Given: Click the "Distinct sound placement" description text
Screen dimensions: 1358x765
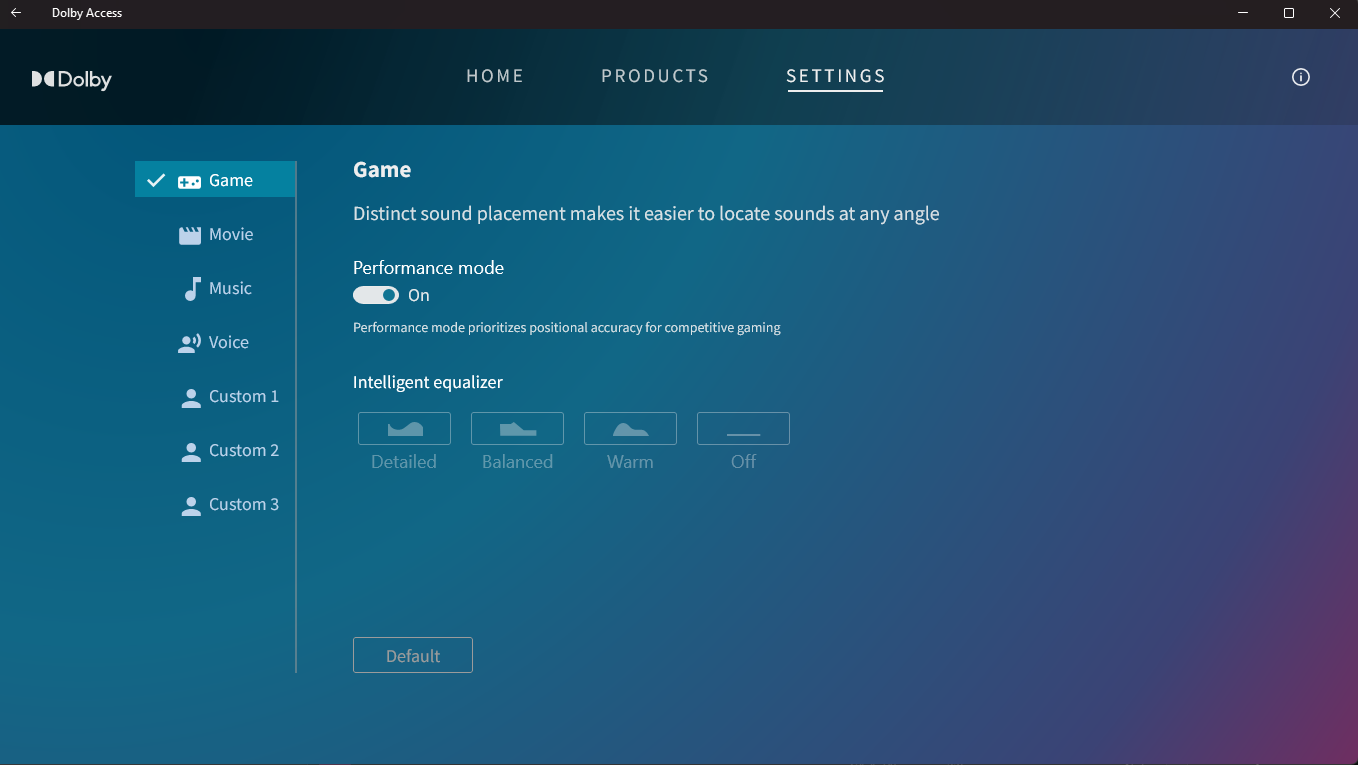Looking at the screenshot, I should 646,214.
